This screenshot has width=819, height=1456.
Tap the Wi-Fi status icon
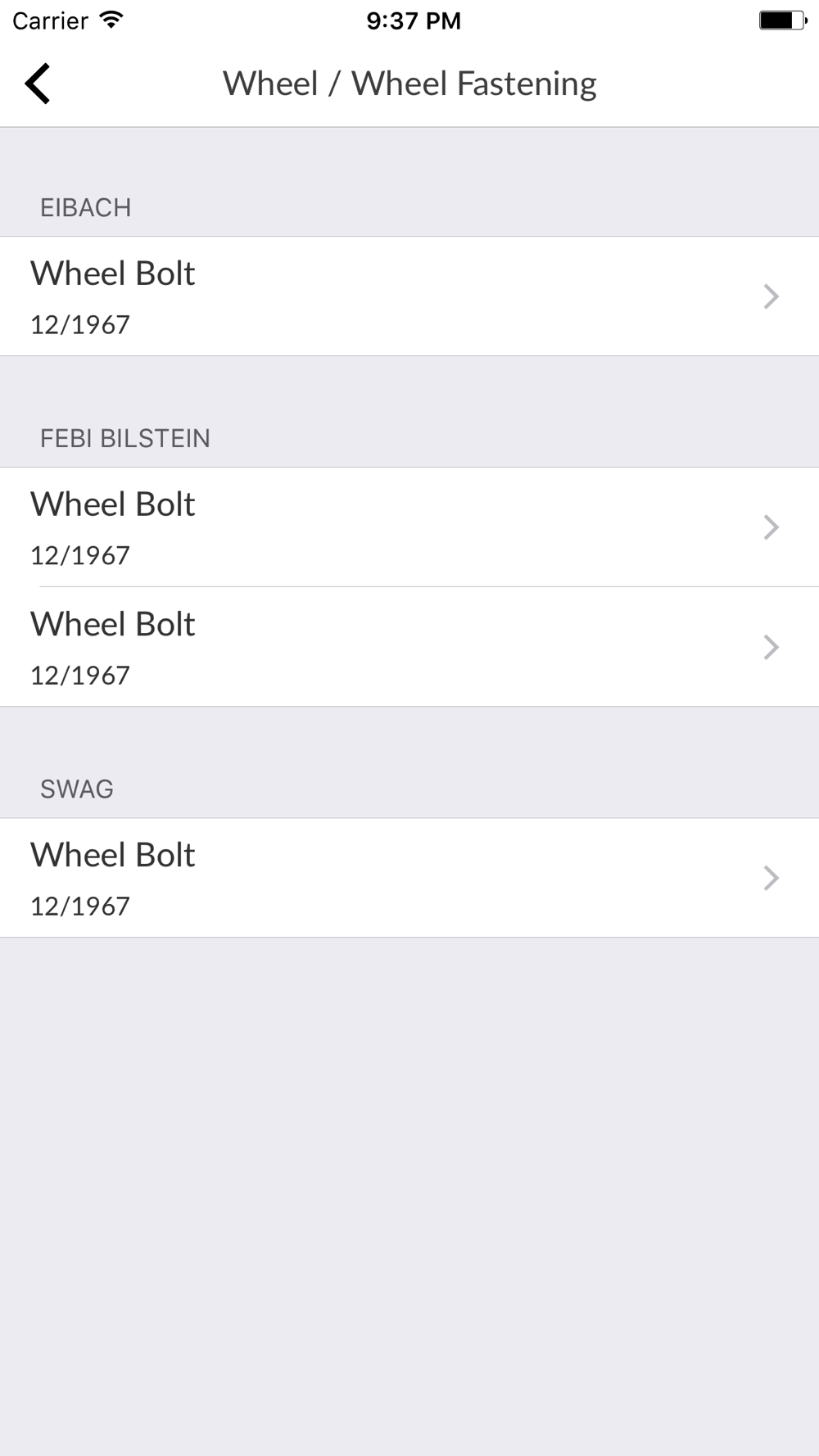pyautogui.click(x=111, y=20)
